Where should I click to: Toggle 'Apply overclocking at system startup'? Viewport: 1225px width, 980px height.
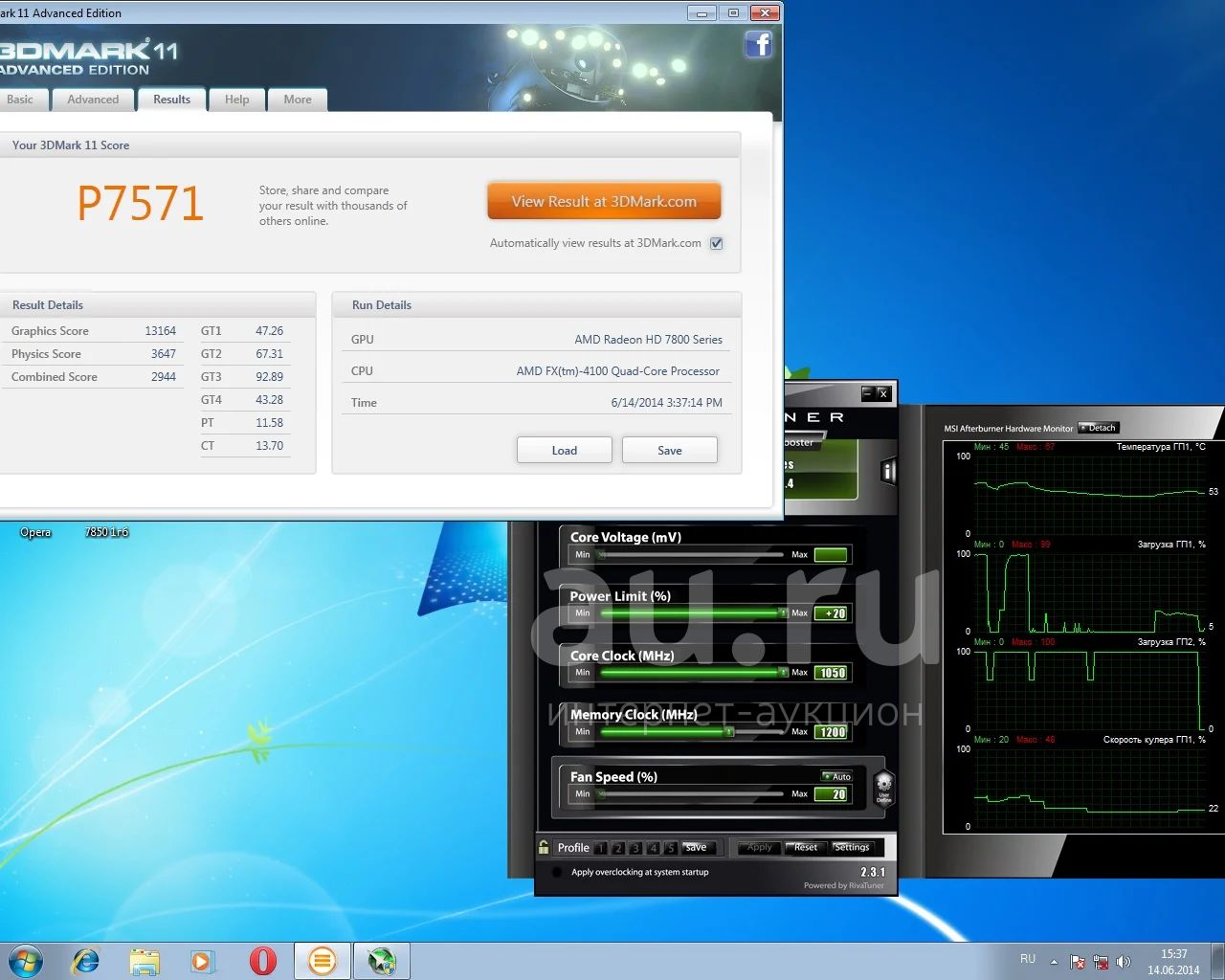[x=558, y=872]
